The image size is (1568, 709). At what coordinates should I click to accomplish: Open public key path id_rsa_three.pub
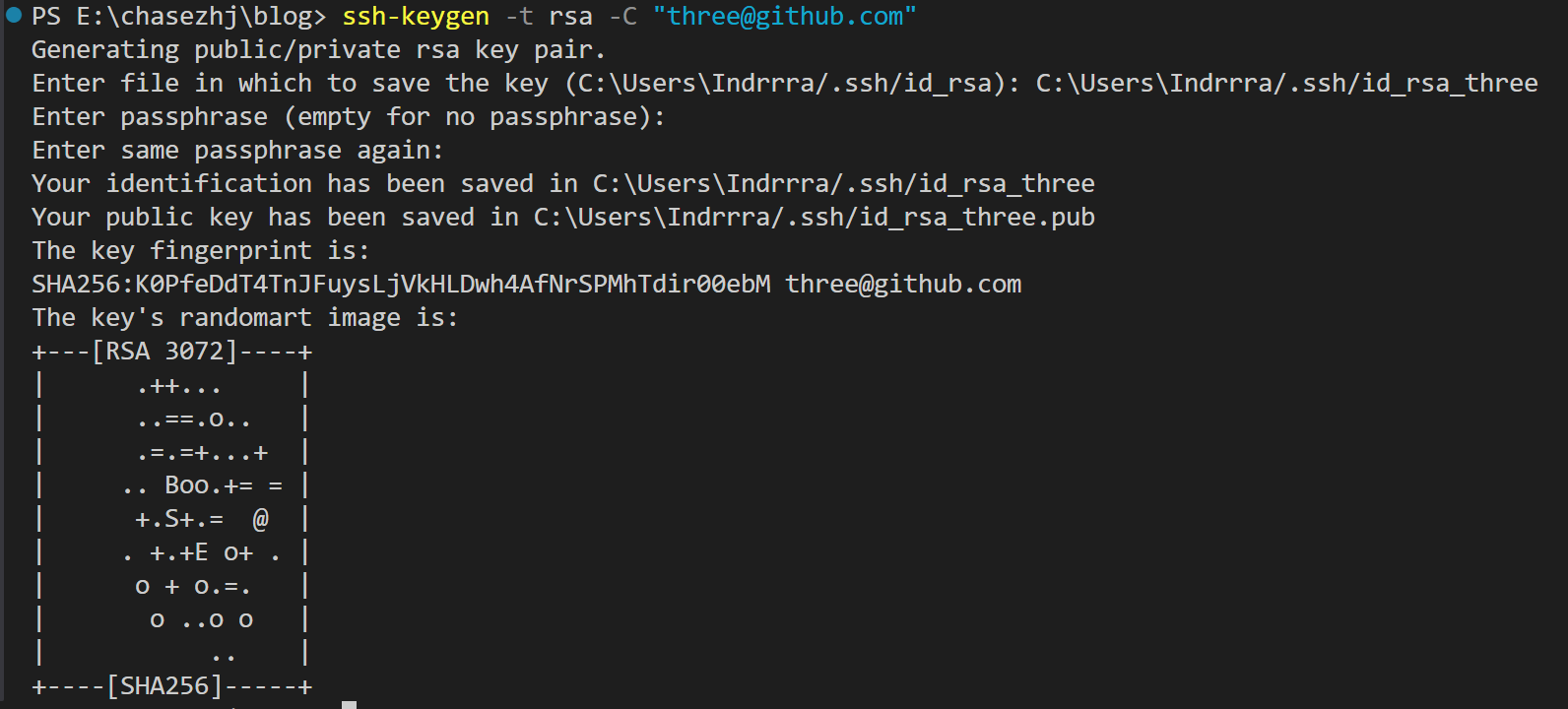pos(815,218)
